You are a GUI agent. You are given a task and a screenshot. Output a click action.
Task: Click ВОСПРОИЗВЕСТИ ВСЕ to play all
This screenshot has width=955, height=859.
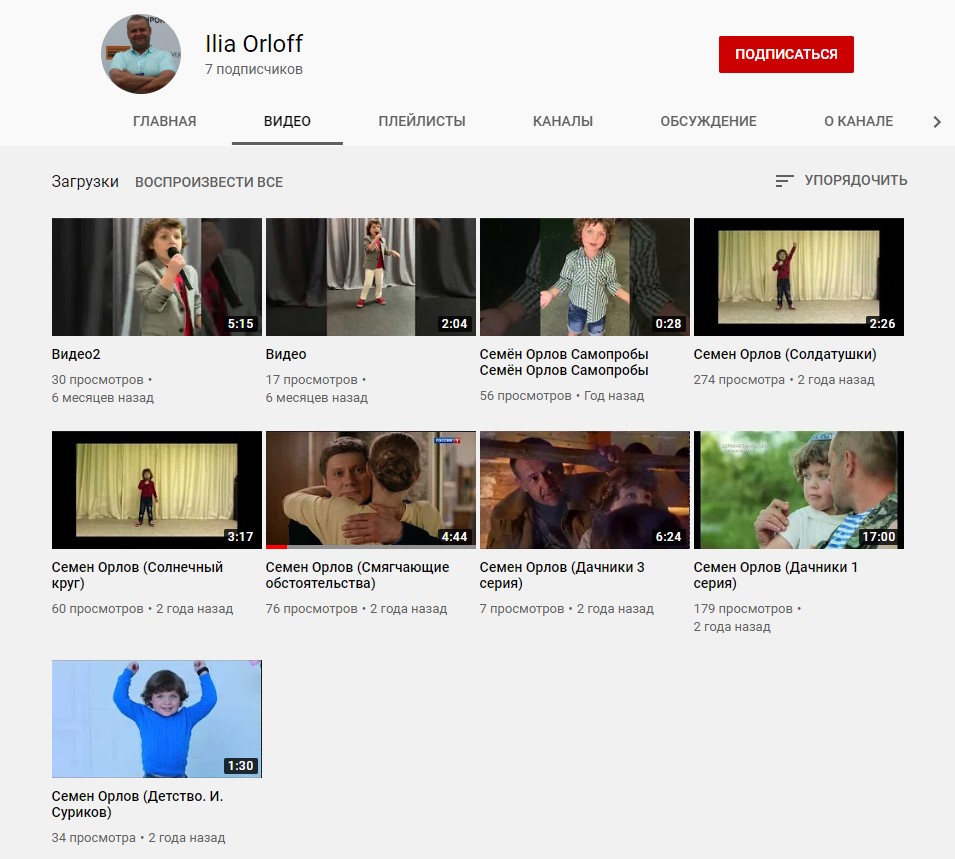click(x=209, y=182)
